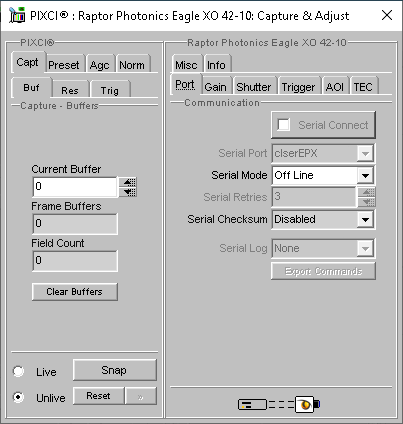
Task: Increment the Current Buffer value
Action: 128,182
